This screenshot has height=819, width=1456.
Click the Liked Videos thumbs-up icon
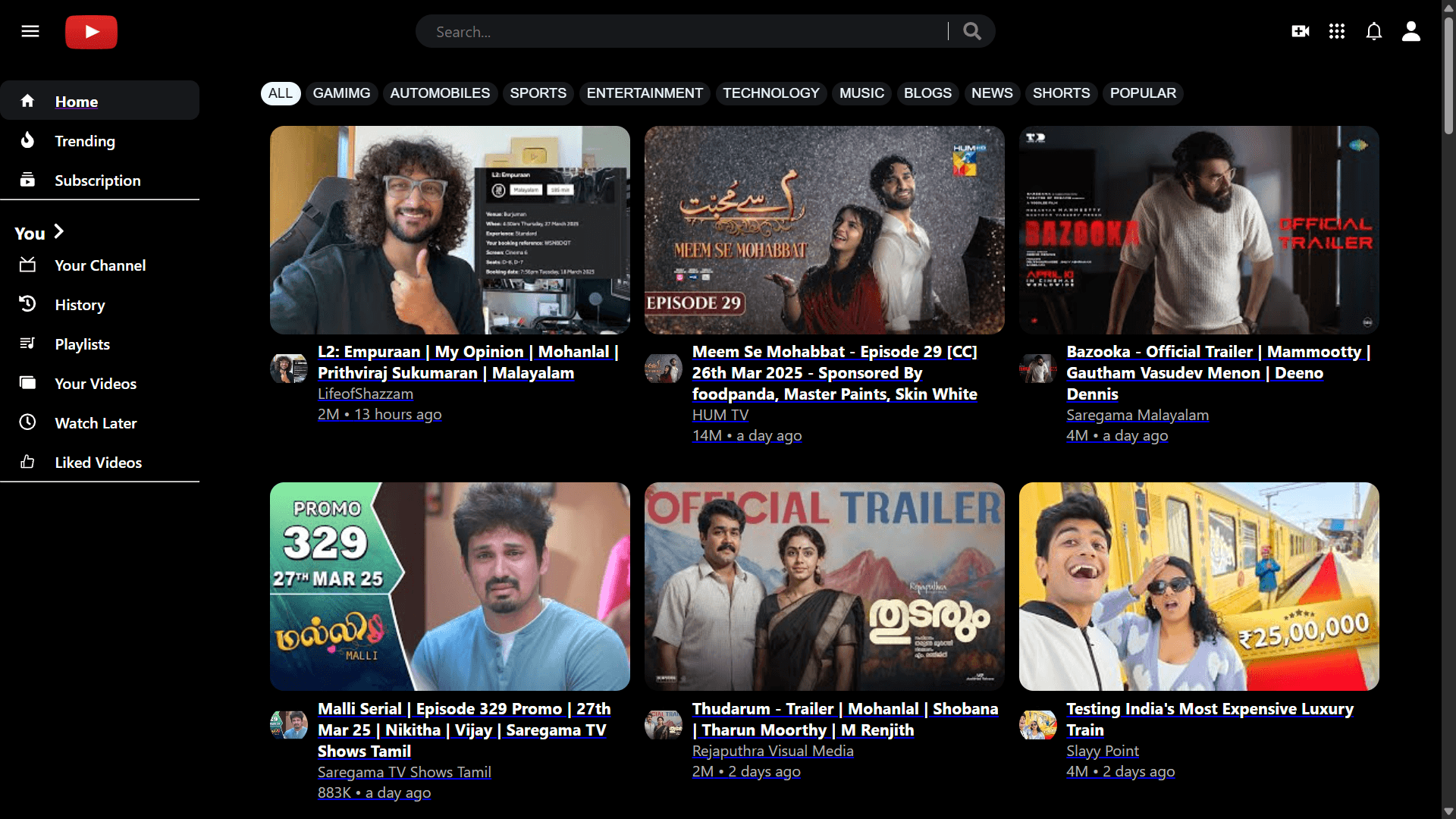[x=27, y=462]
